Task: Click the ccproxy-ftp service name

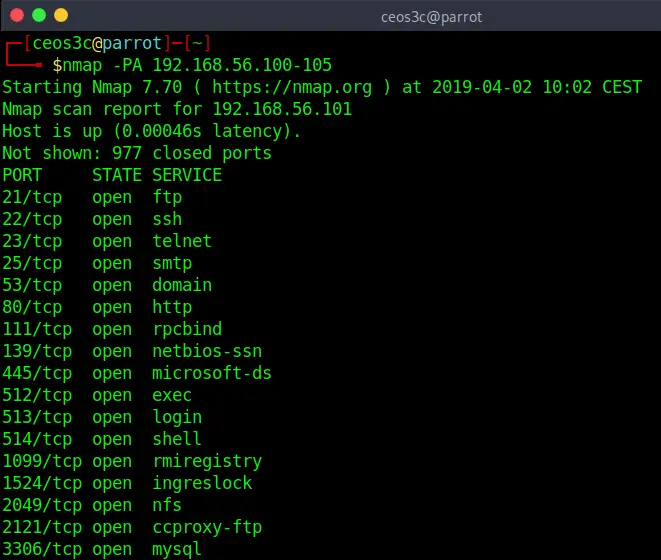Action: click(x=207, y=527)
